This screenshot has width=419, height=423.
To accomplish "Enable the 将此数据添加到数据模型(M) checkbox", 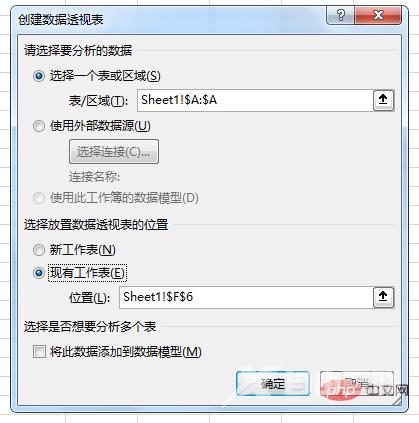I will (39, 352).
